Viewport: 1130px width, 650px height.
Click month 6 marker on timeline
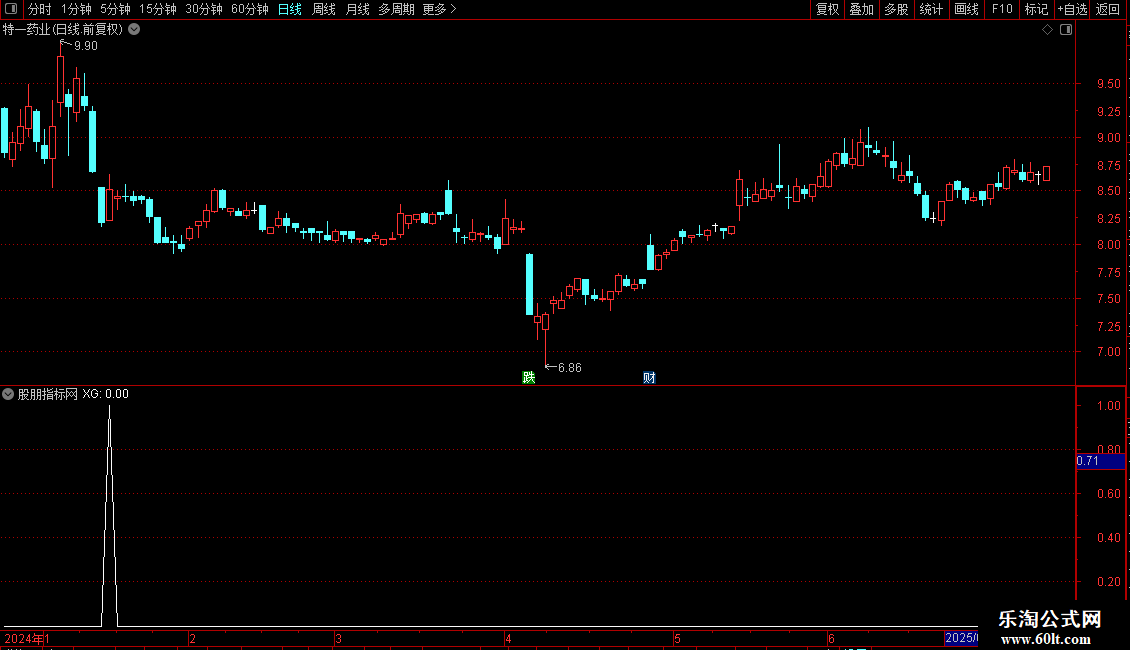click(831, 638)
